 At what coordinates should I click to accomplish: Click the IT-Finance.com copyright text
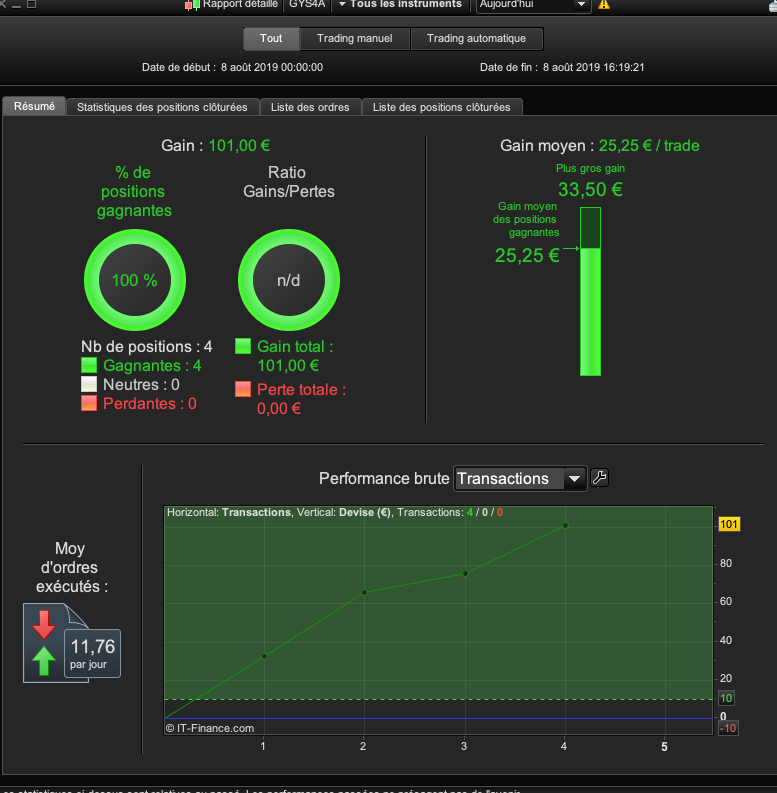click(210, 728)
